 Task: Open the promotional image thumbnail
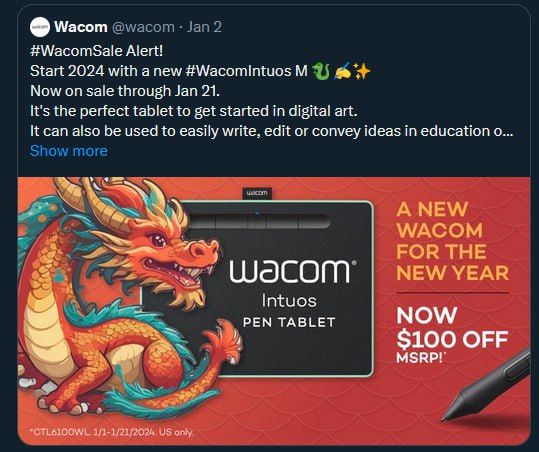pyautogui.click(x=274, y=311)
